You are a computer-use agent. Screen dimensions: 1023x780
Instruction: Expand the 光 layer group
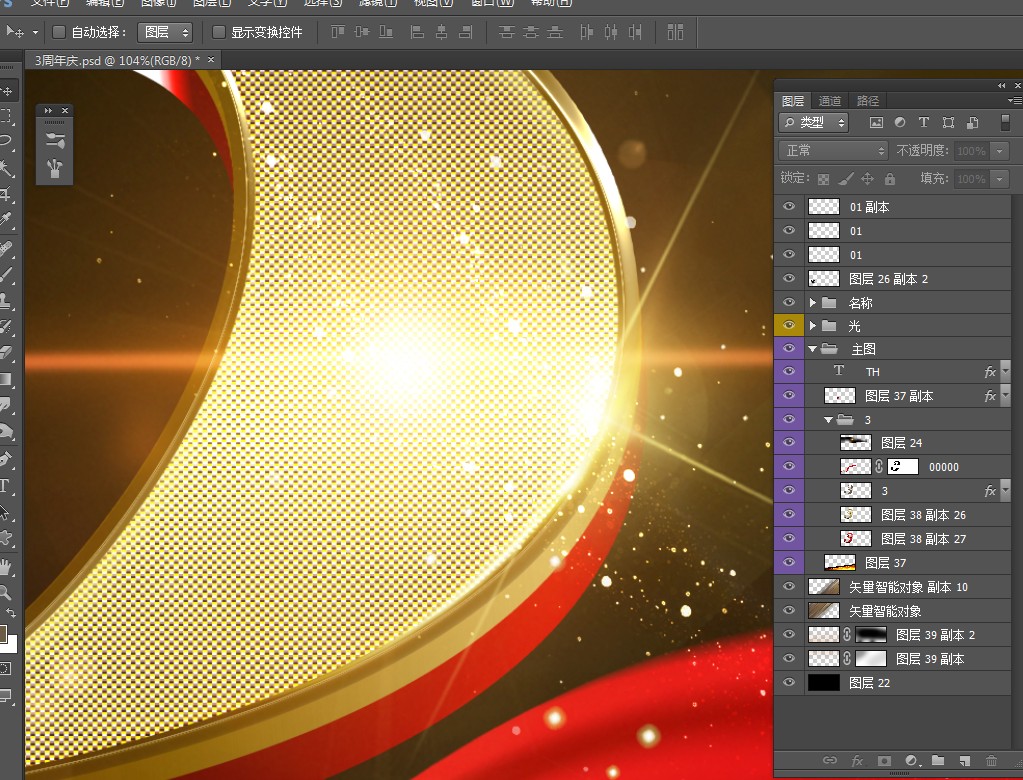813,325
